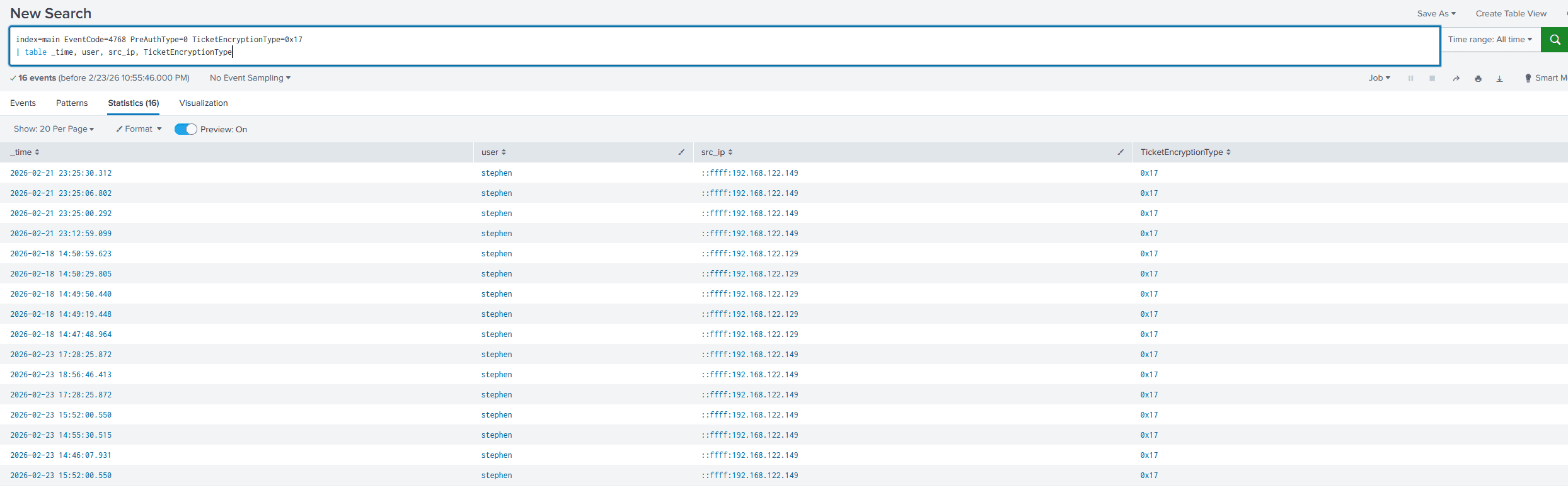Click the stop job square icon
The width and height of the screenshot is (1568, 490).
click(x=1432, y=79)
